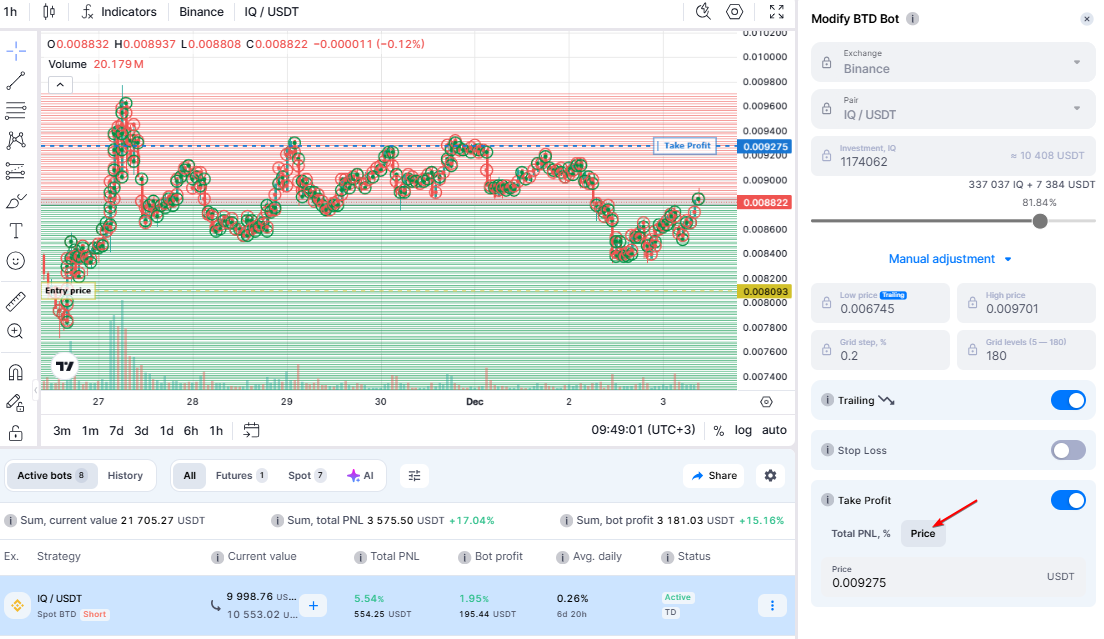Select the trend line drawing tool

pos(15,81)
